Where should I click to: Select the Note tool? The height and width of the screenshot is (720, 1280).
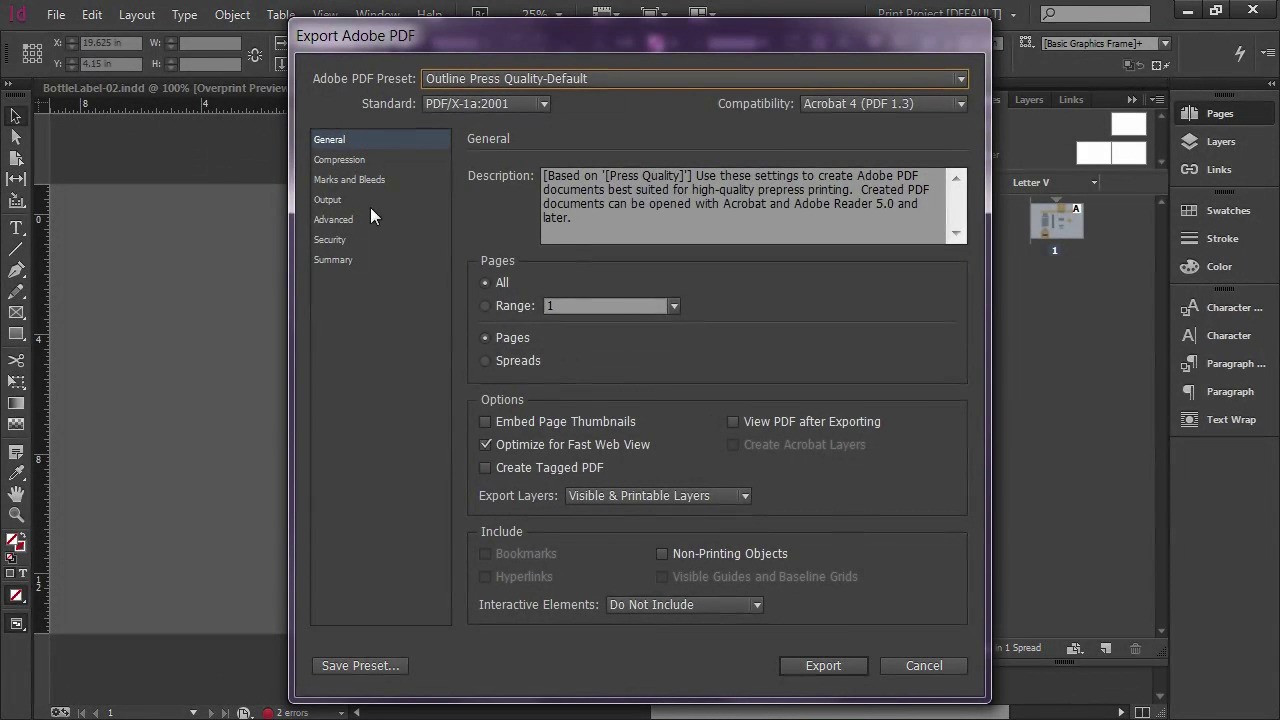coord(16,452)
